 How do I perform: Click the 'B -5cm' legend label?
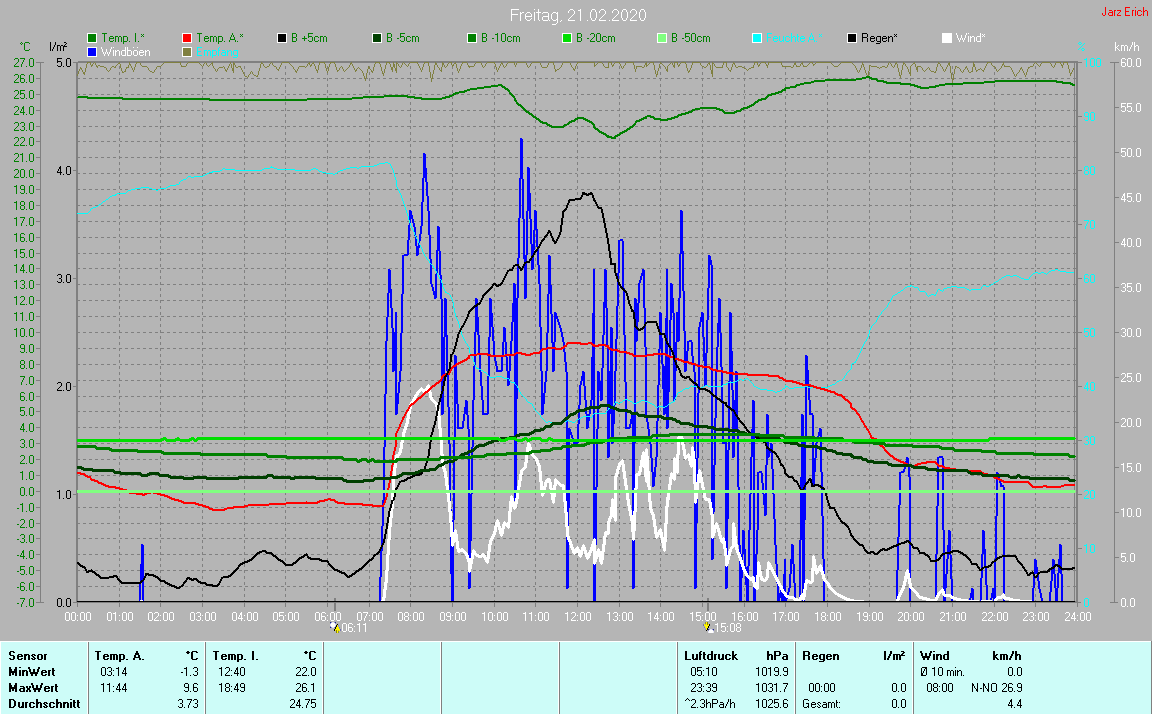(403, 38)
